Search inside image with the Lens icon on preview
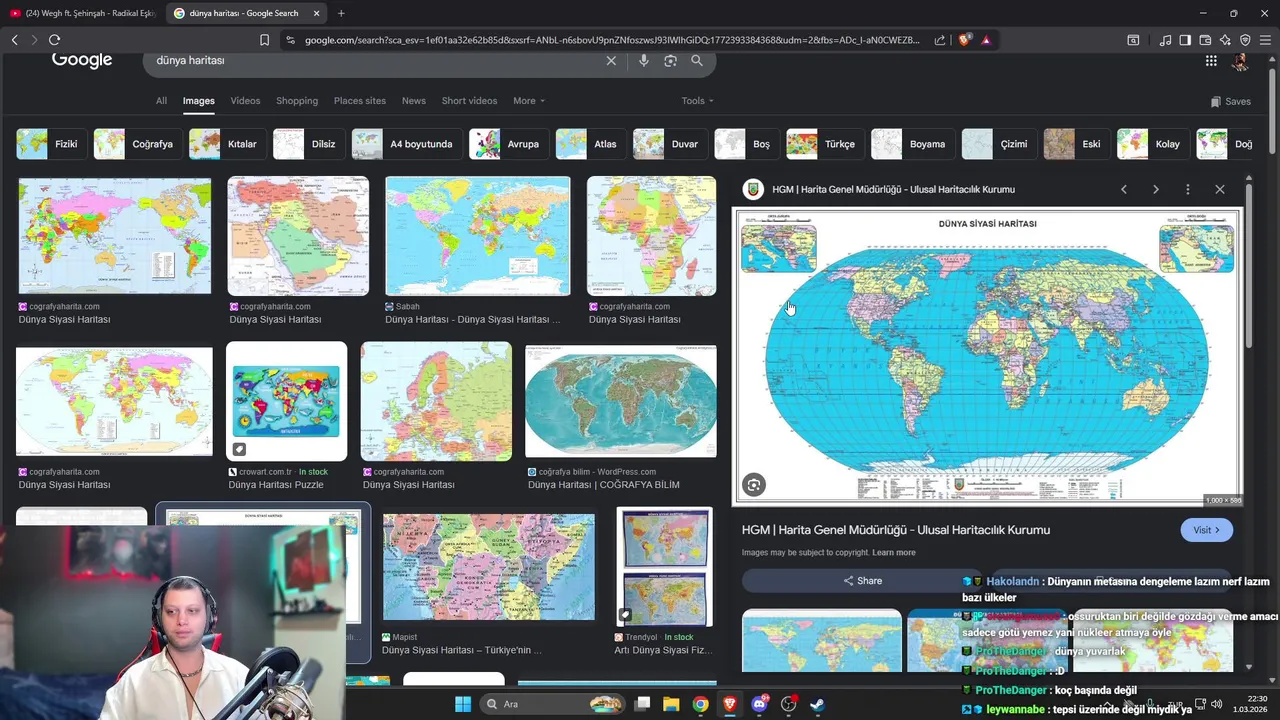1280x720 pixels. (x=754, y=485)
